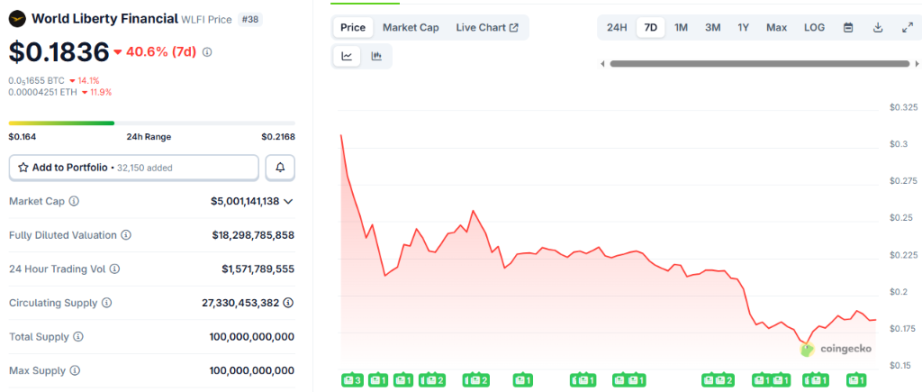The image size is (922, 392).
Task: Select Max time range
Action: pos(776,28)
